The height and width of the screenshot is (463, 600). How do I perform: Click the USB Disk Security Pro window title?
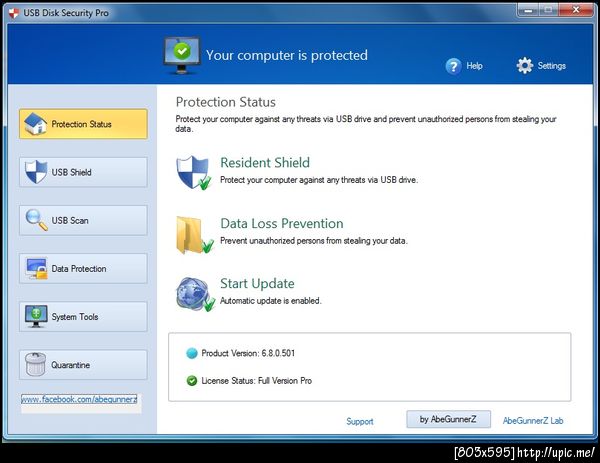point(66,13)
